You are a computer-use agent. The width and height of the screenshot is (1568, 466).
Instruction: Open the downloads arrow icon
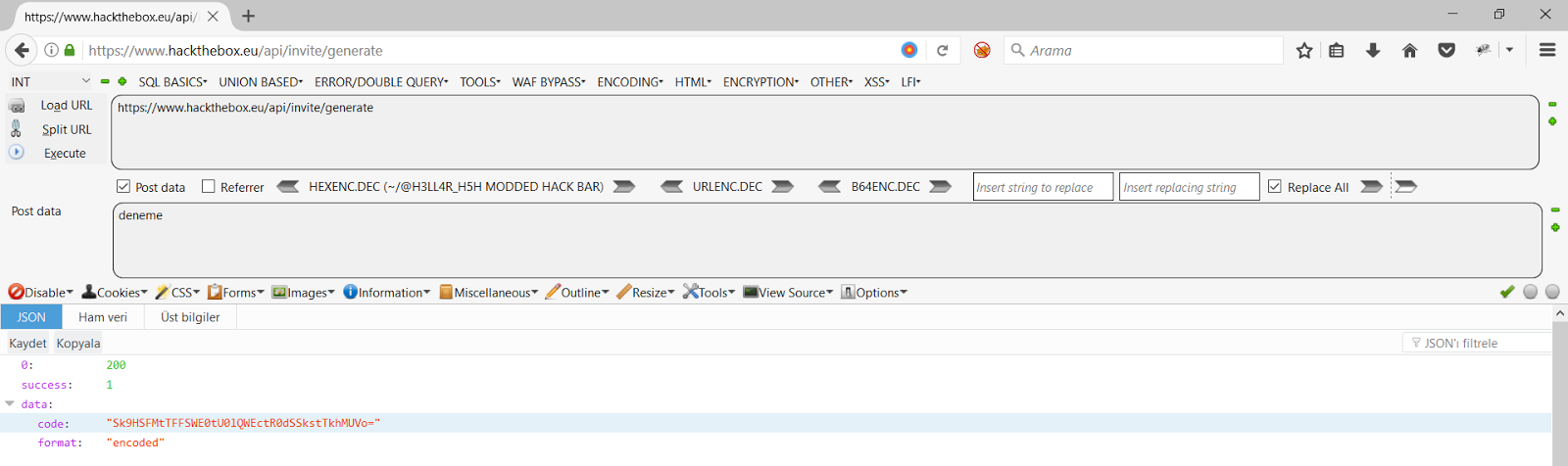(x=1373, y=50)
